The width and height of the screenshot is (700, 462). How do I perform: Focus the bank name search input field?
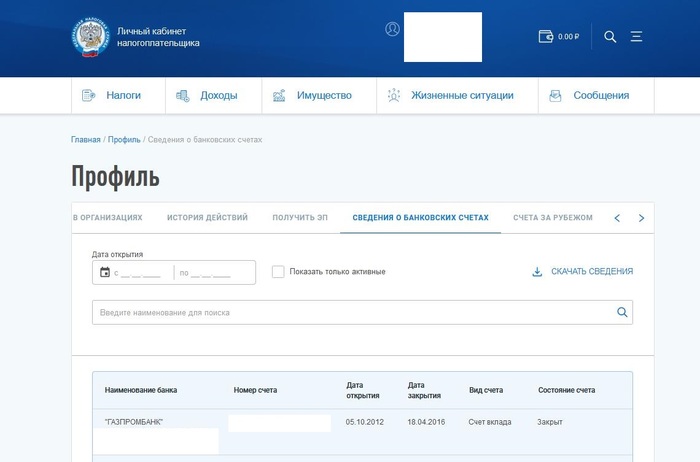tap(350, 312)
